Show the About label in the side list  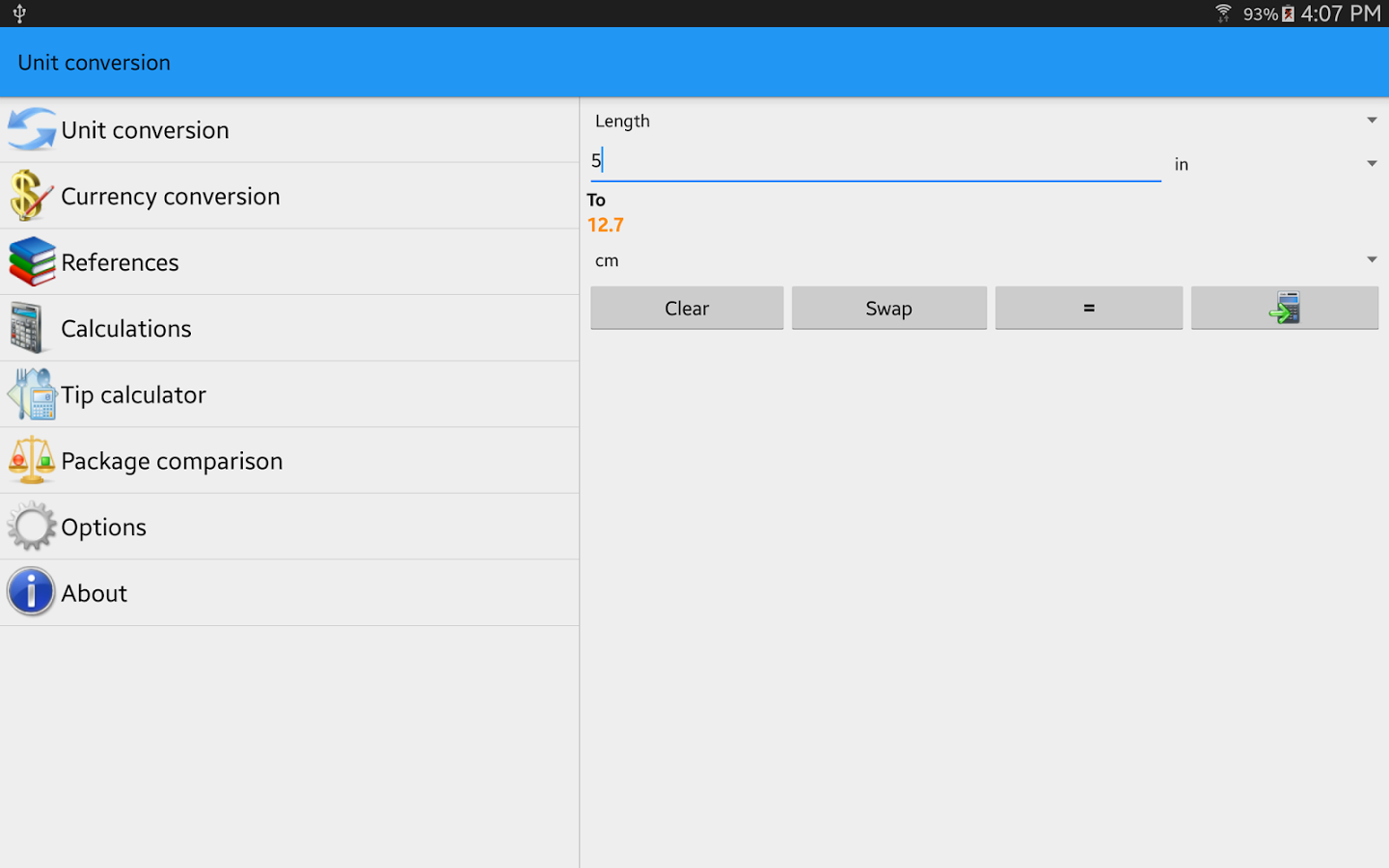(x=95, y=593)
